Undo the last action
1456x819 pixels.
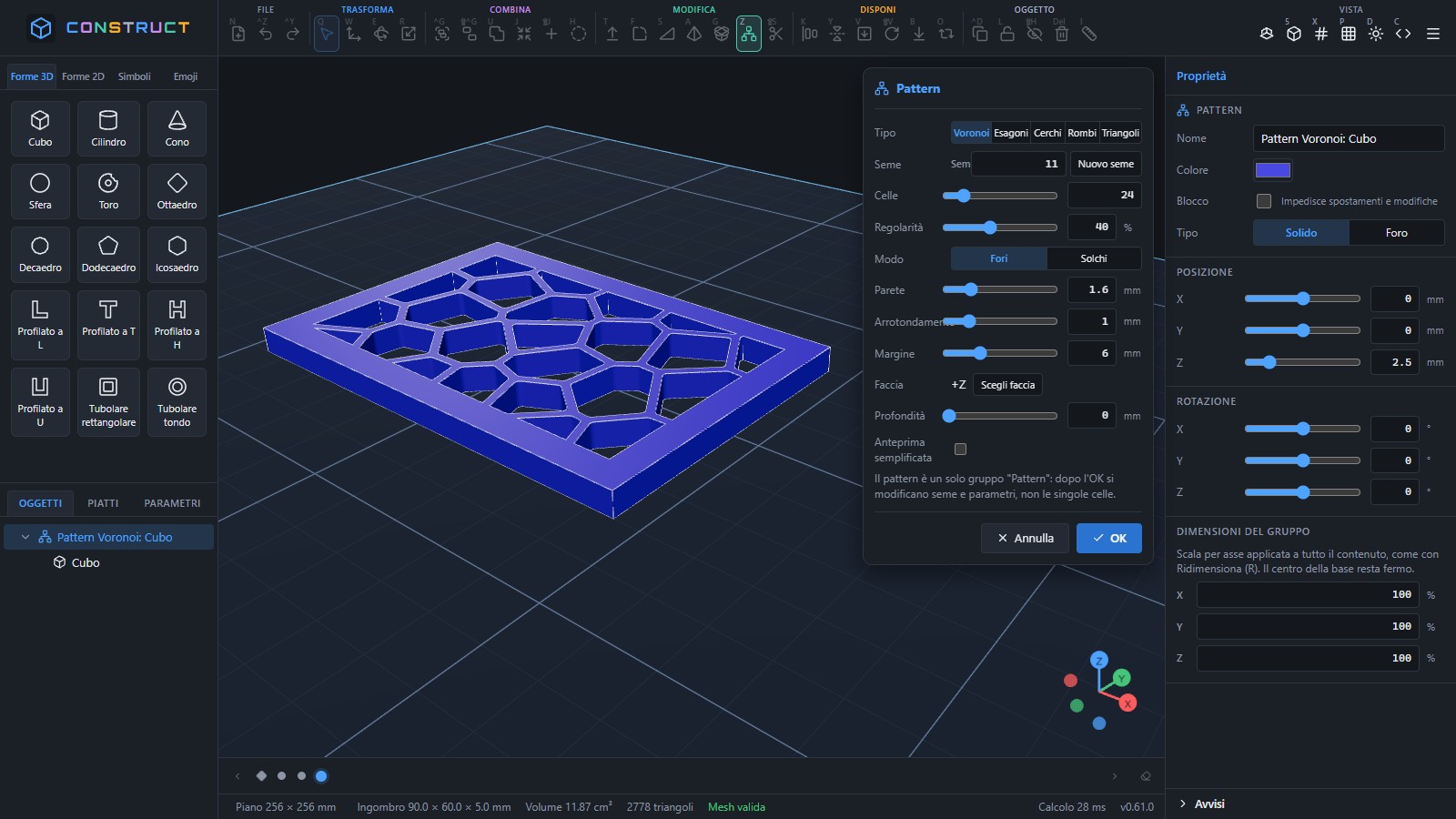click(266, 34)
